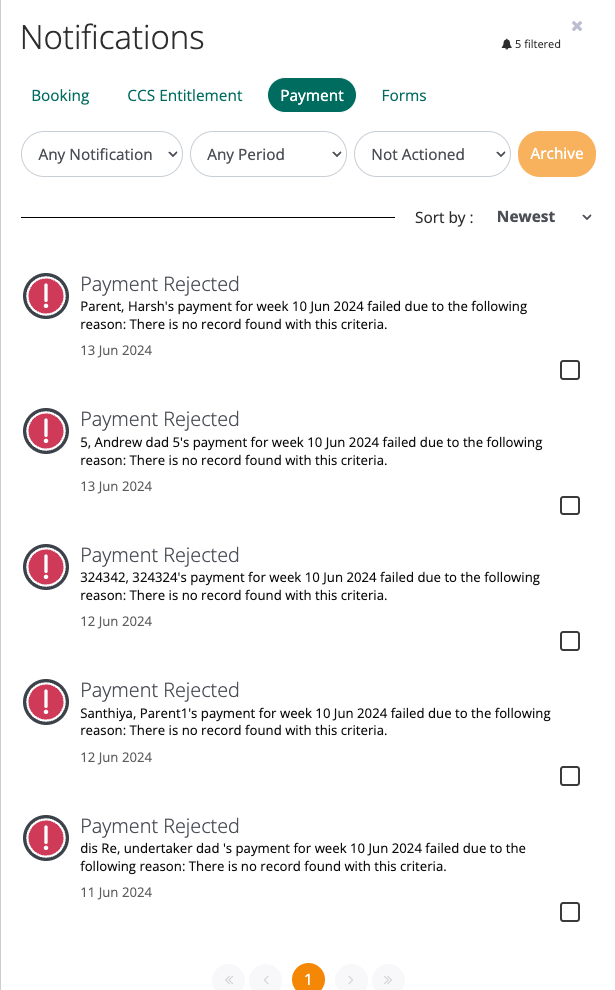The image size is (615, 990).
Task: Expand the Any Period filter
Action: 268,155
